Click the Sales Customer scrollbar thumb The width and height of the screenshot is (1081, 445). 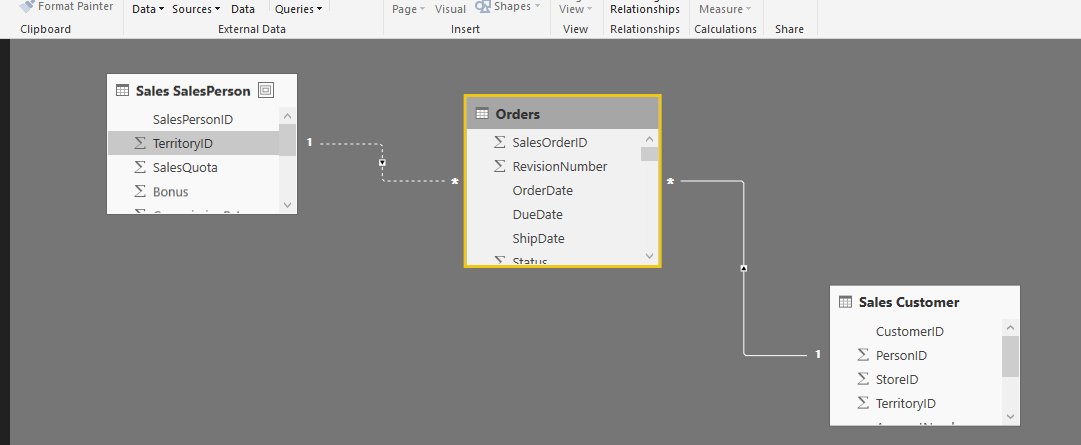click(x=1010, y=356)
